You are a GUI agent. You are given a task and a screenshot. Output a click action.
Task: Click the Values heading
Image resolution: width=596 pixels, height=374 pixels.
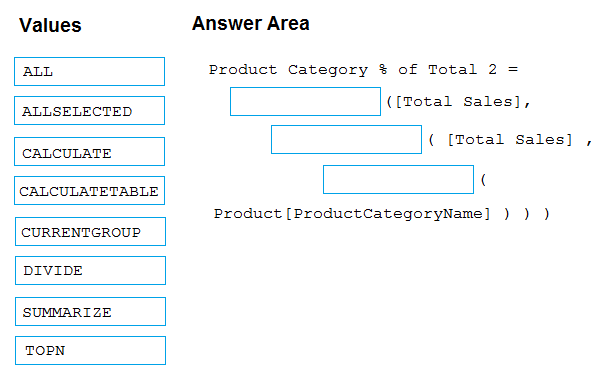click(x=50, y=25)
